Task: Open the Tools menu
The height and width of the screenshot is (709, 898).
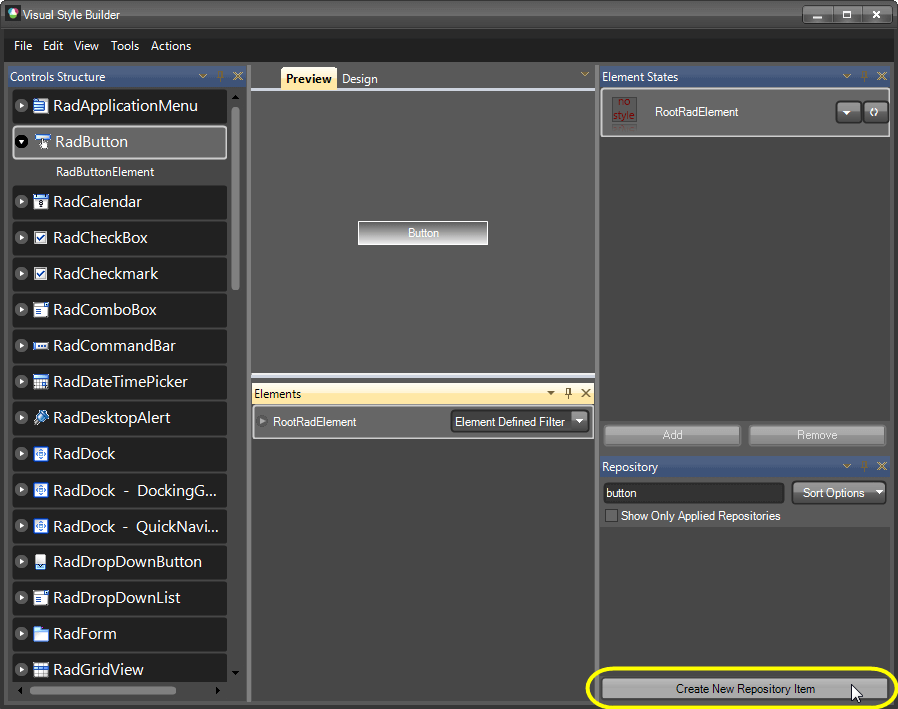Action: click(125, 46)
